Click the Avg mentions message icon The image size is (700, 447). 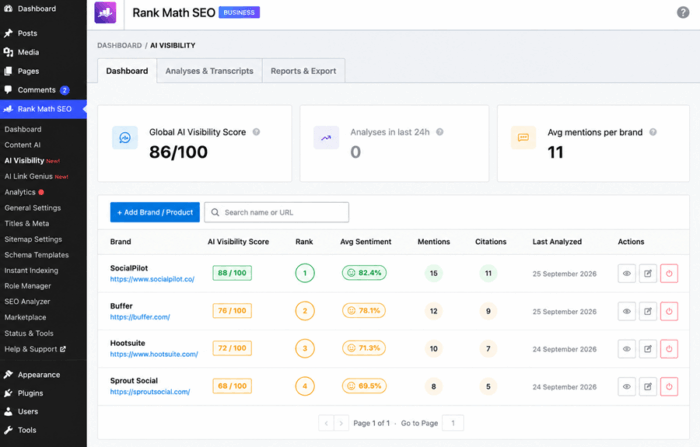point(523,138)
